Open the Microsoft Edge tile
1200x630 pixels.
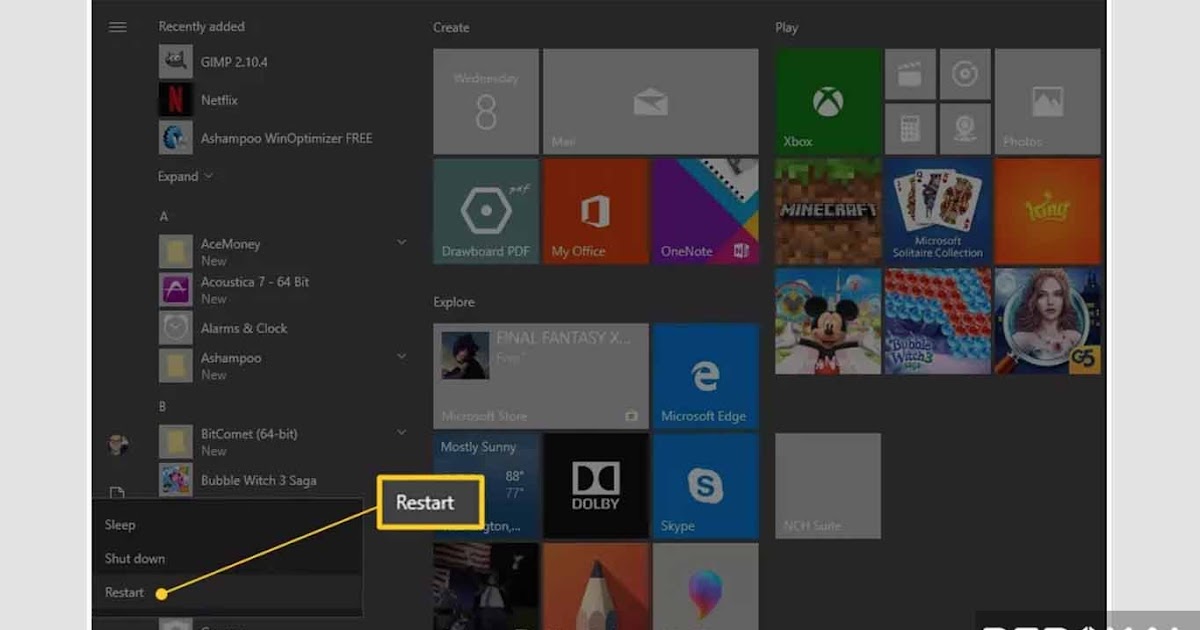[x=706, y=377]
